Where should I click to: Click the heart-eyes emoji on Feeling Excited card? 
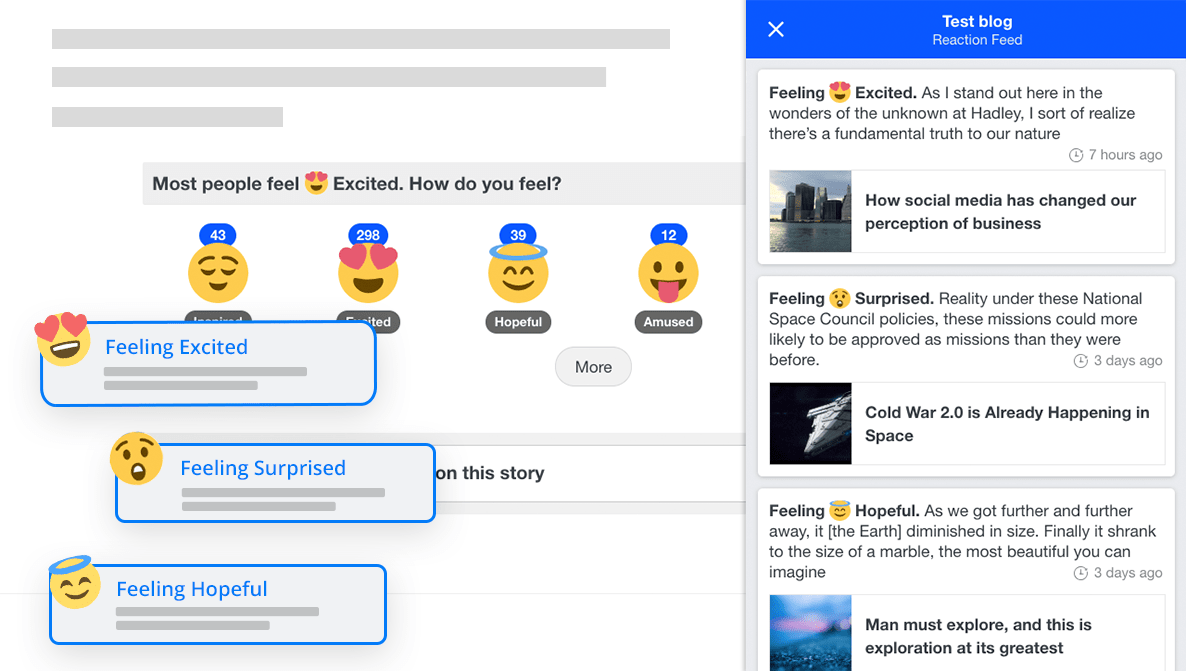click(x=63, y=339)
